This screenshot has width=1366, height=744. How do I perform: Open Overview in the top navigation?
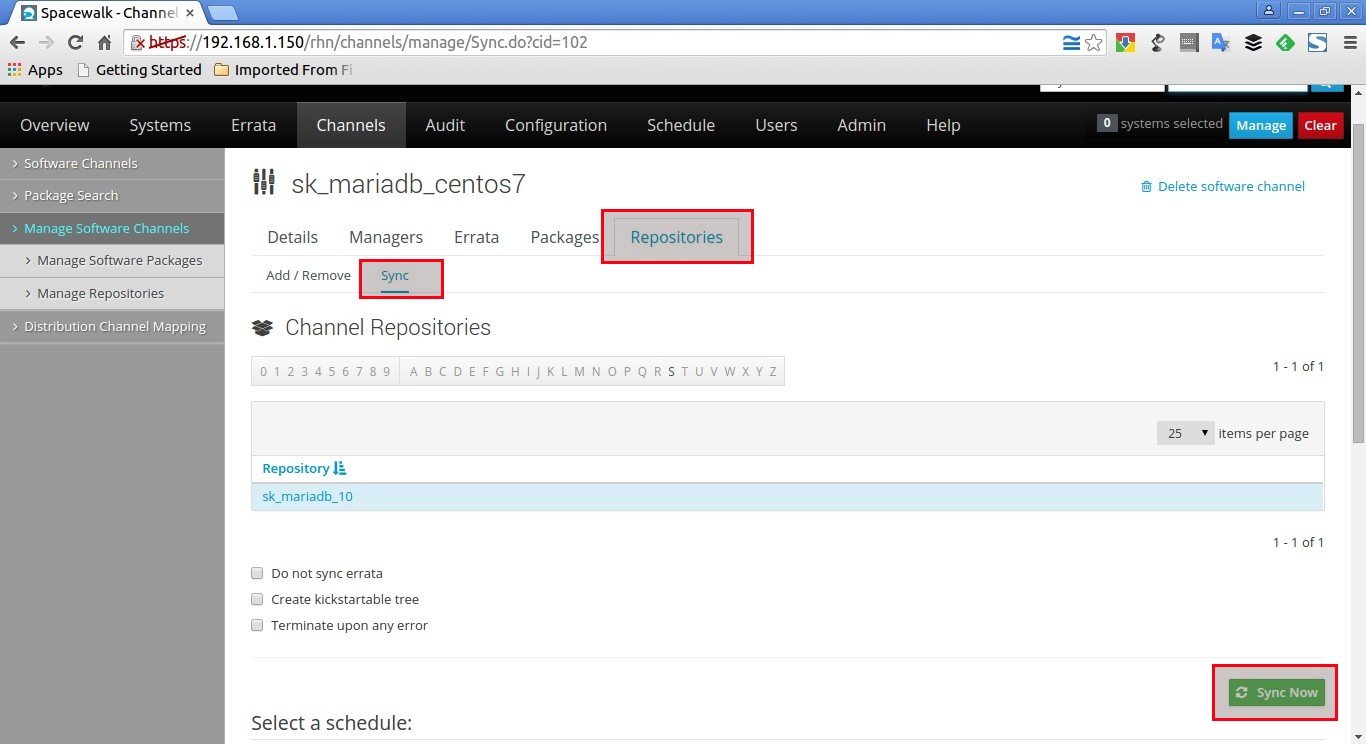tap(55, 125)
